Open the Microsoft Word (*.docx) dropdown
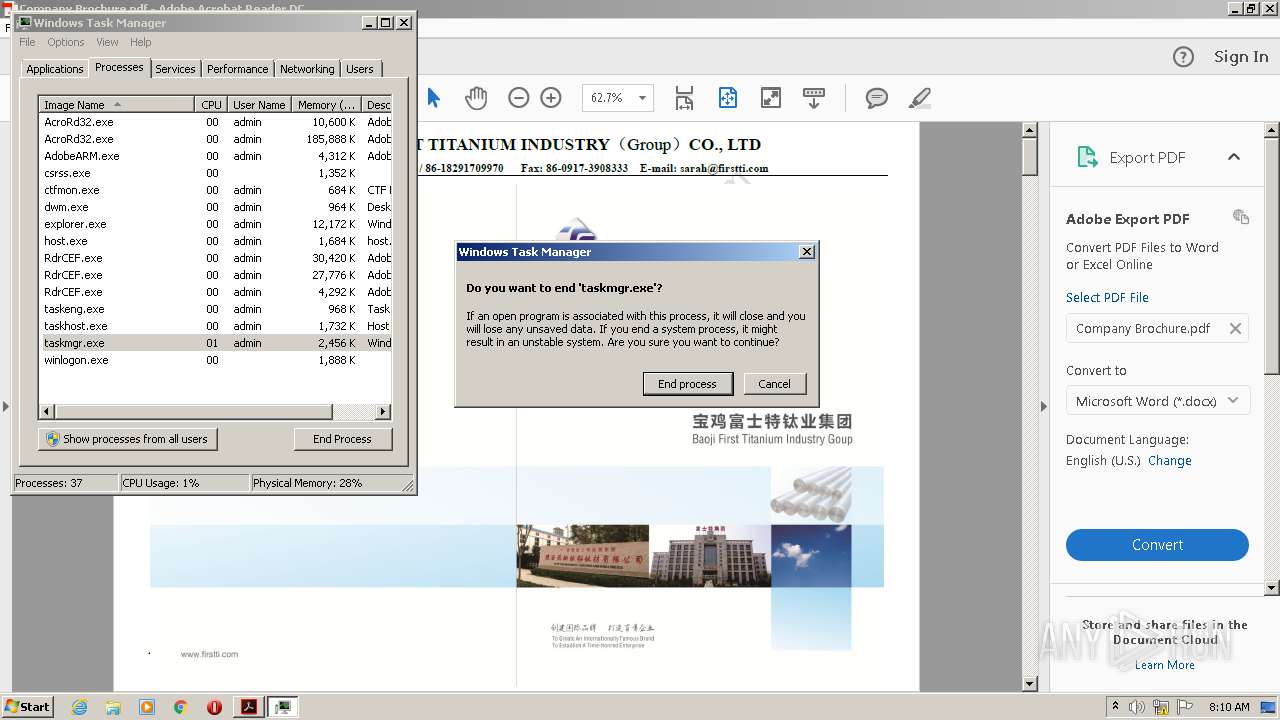The height and width of the screenshot is (720, 1280). (x=1157, y=401)
